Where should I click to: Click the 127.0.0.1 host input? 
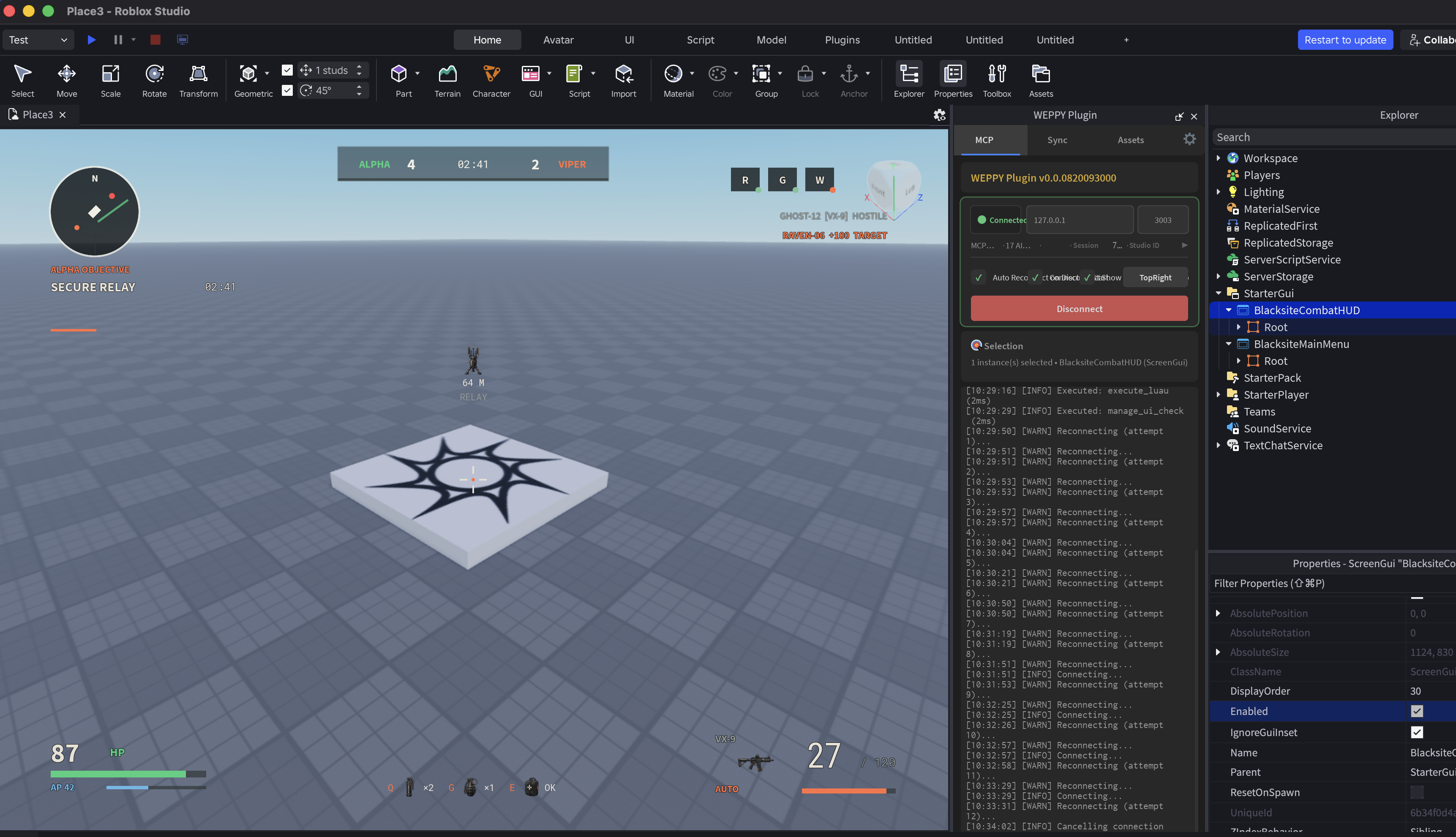tap(1080, 220)
